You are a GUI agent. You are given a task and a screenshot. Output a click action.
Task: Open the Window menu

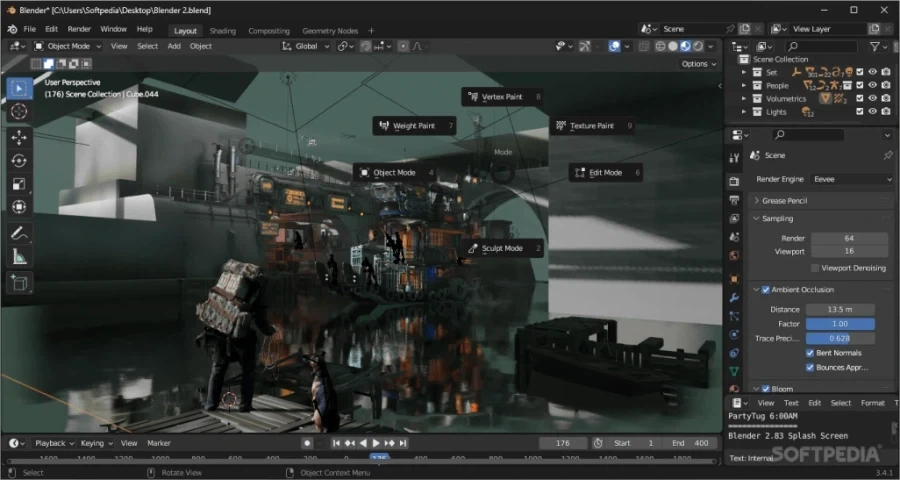(x=113, y=29)
